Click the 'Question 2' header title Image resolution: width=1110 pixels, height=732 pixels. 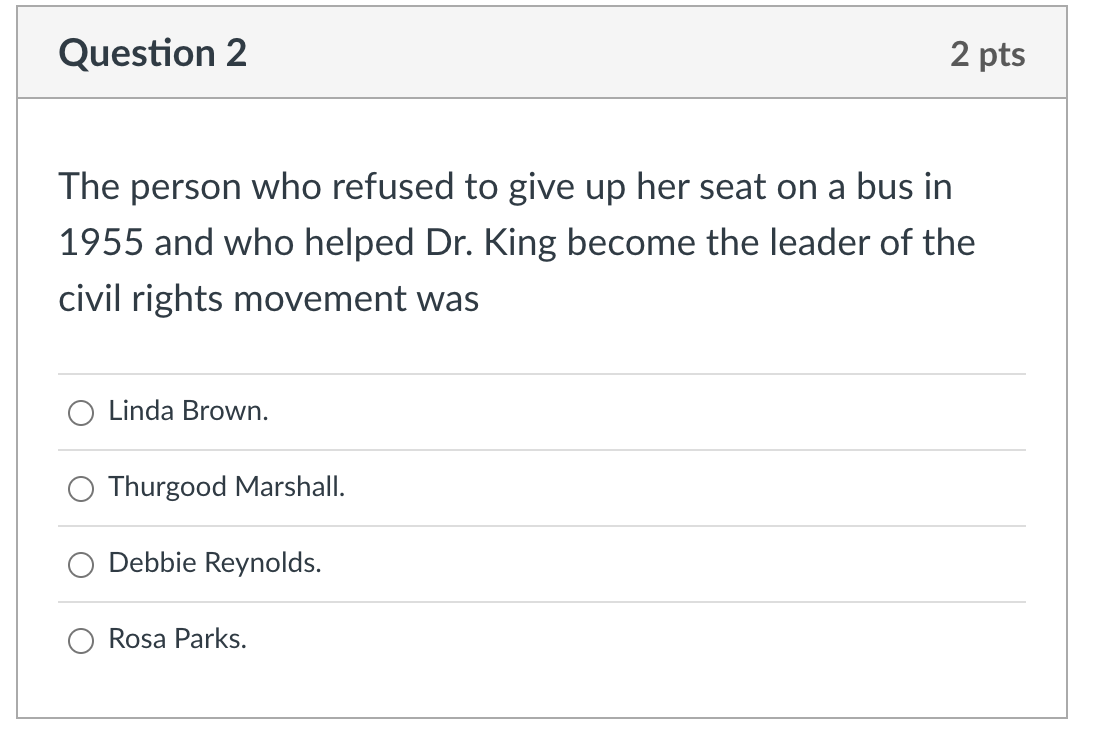pyautogui.click(x=153, y=53)
